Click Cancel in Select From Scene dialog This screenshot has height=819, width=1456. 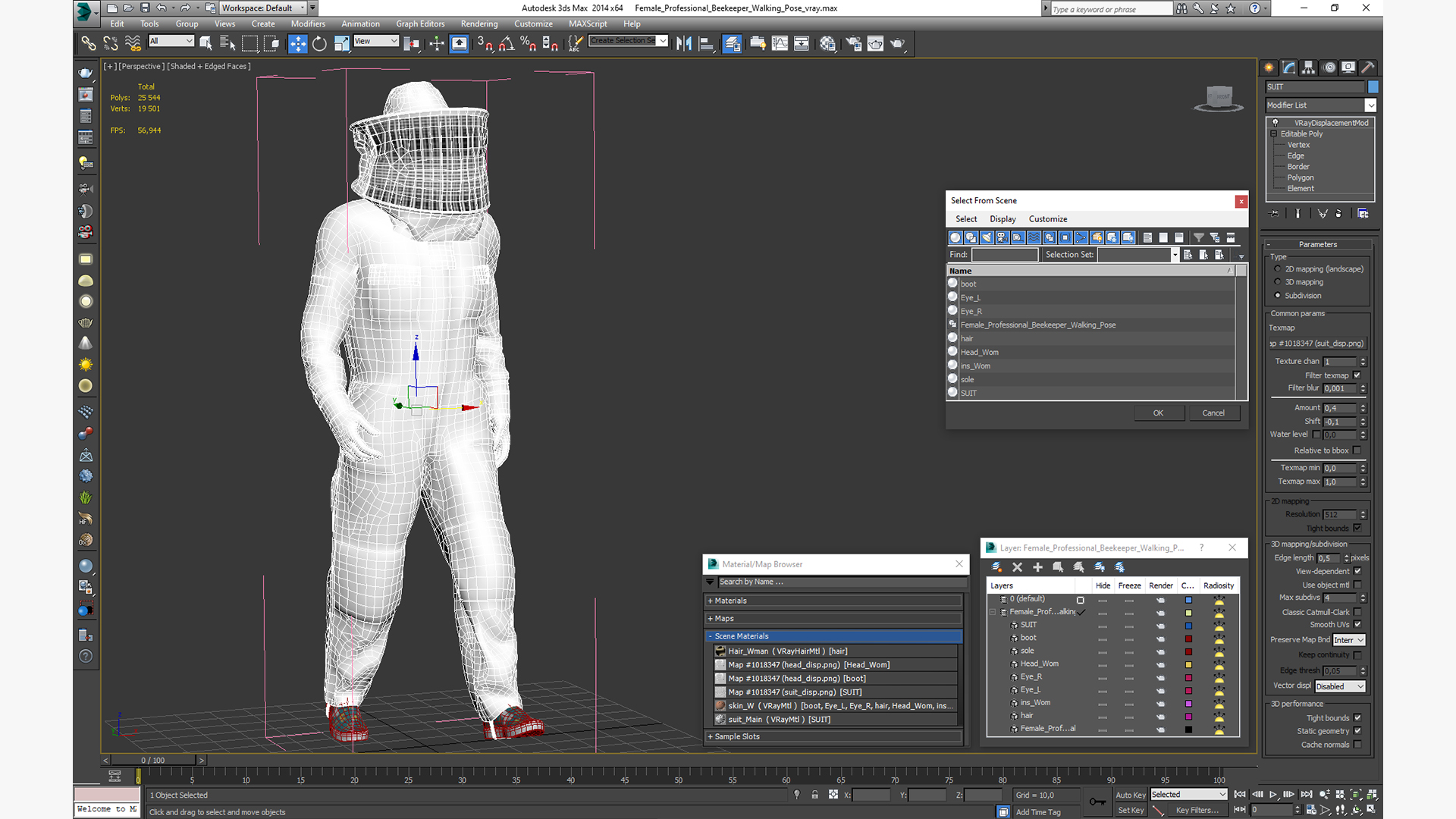pyautogui.click(x=1213, y=413)
